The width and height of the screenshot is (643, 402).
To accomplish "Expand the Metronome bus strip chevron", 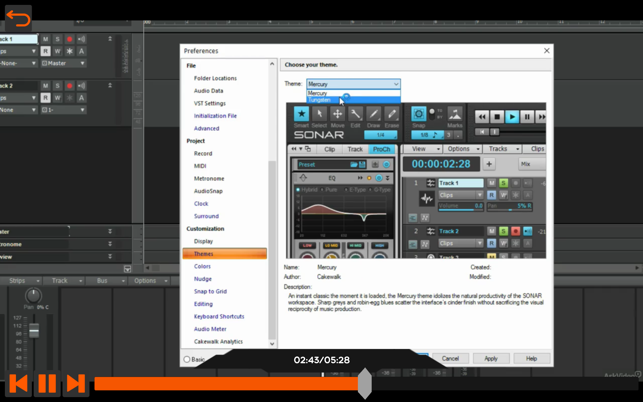I will click(110, 244).
